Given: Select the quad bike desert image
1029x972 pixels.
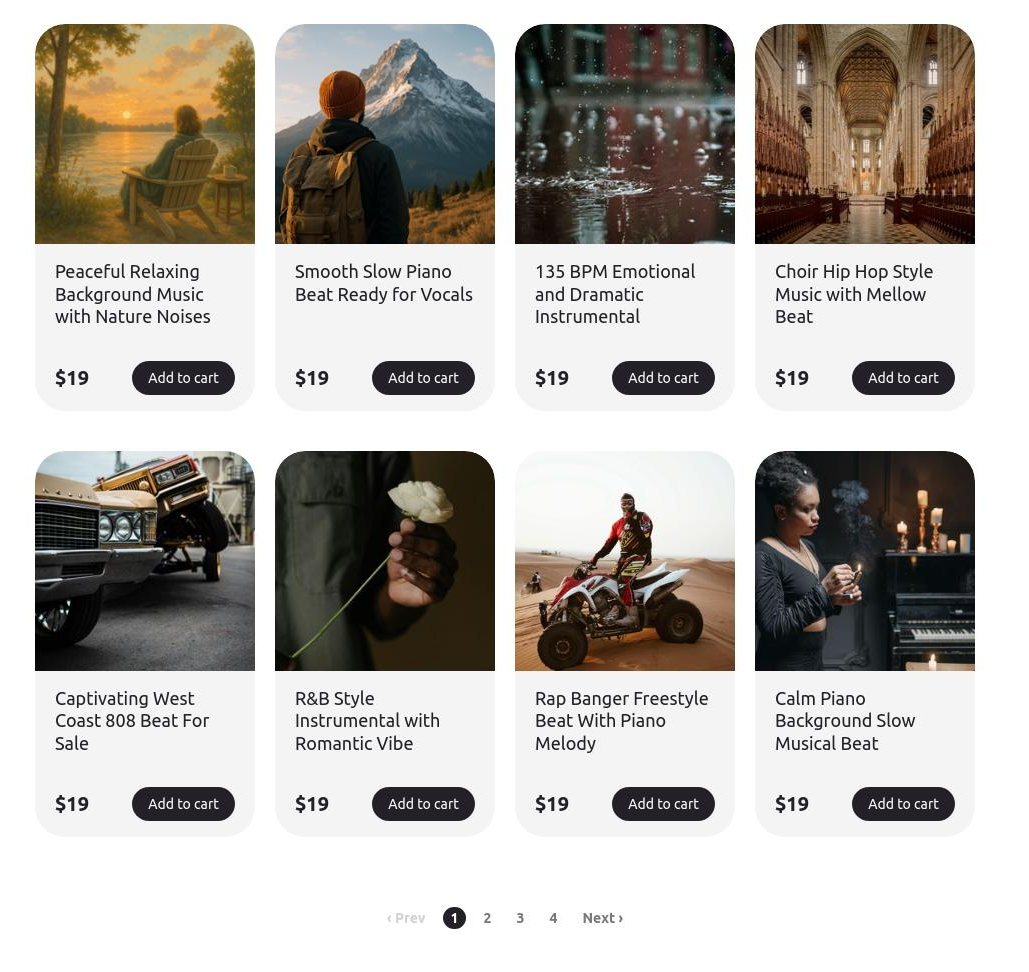Looking at the screenshot, I should [x=625, y=561].
